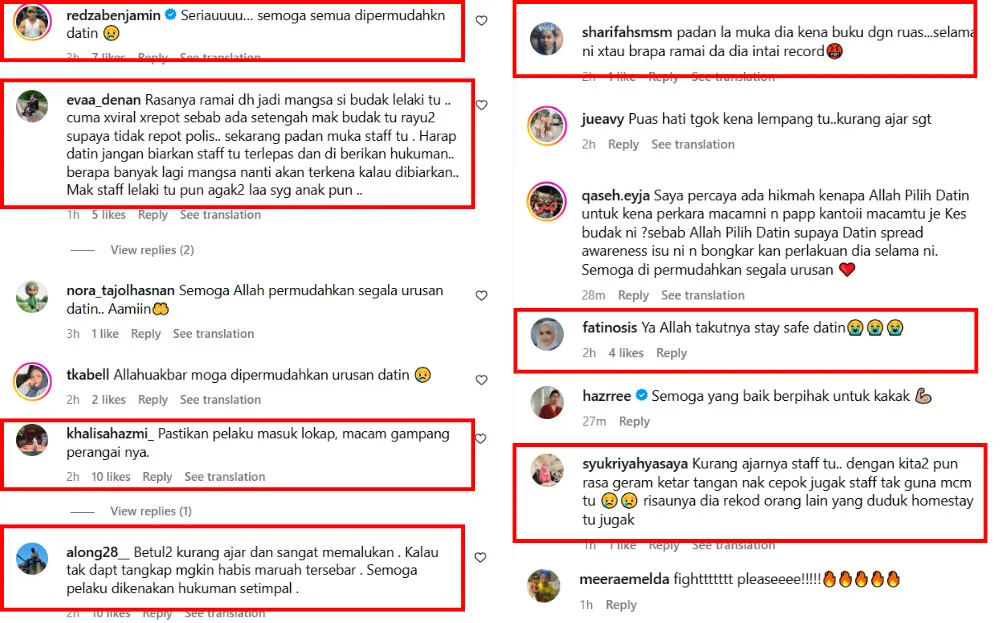This screenshot has width=1000, height=623.
Task: Like khalisahazmi_'s comment heart icon
Action: click(x=481, y=438)
